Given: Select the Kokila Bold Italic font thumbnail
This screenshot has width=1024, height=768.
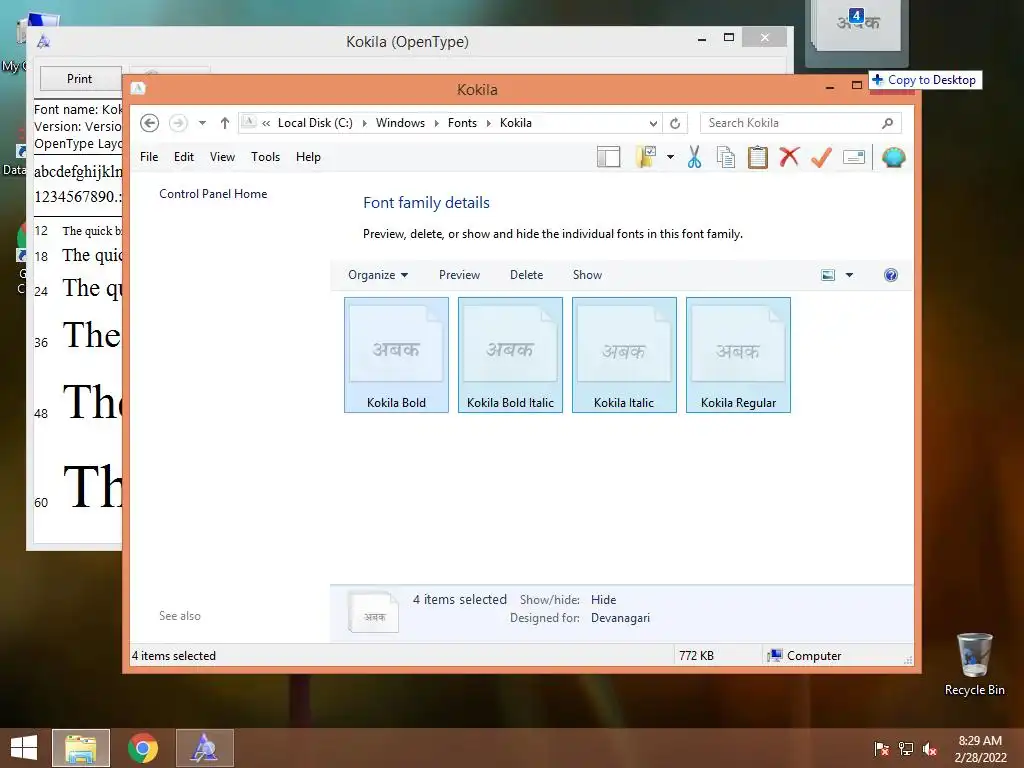Looking at the screenshot, I should tap(510, 355).
